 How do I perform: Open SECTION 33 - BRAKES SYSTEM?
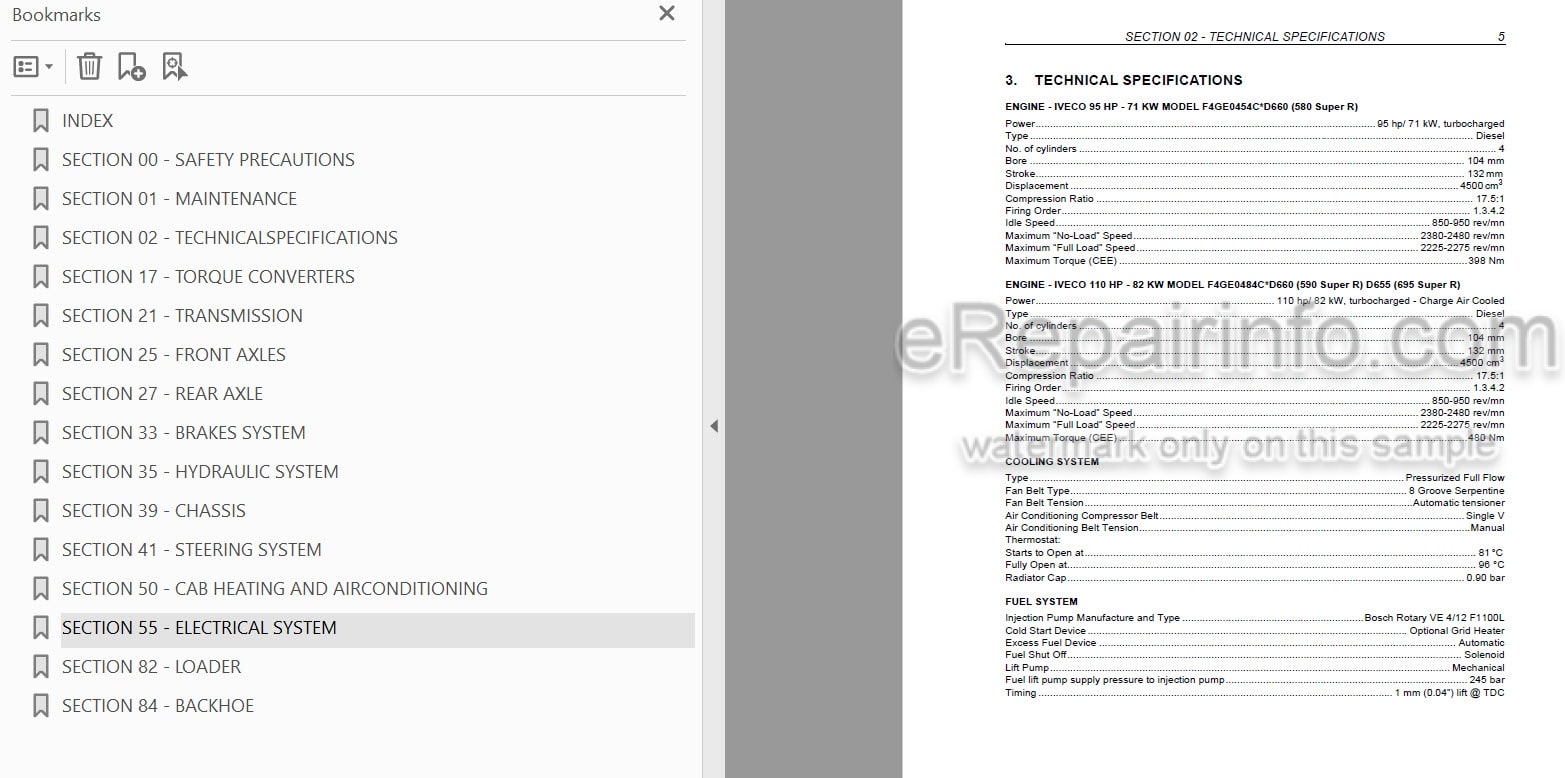[x=184, y=433]
